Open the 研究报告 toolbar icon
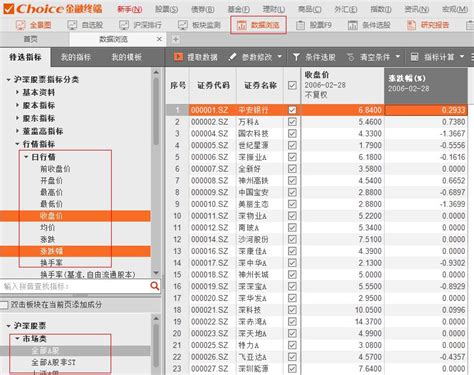The image size is (474, 375). coord(411,25)
